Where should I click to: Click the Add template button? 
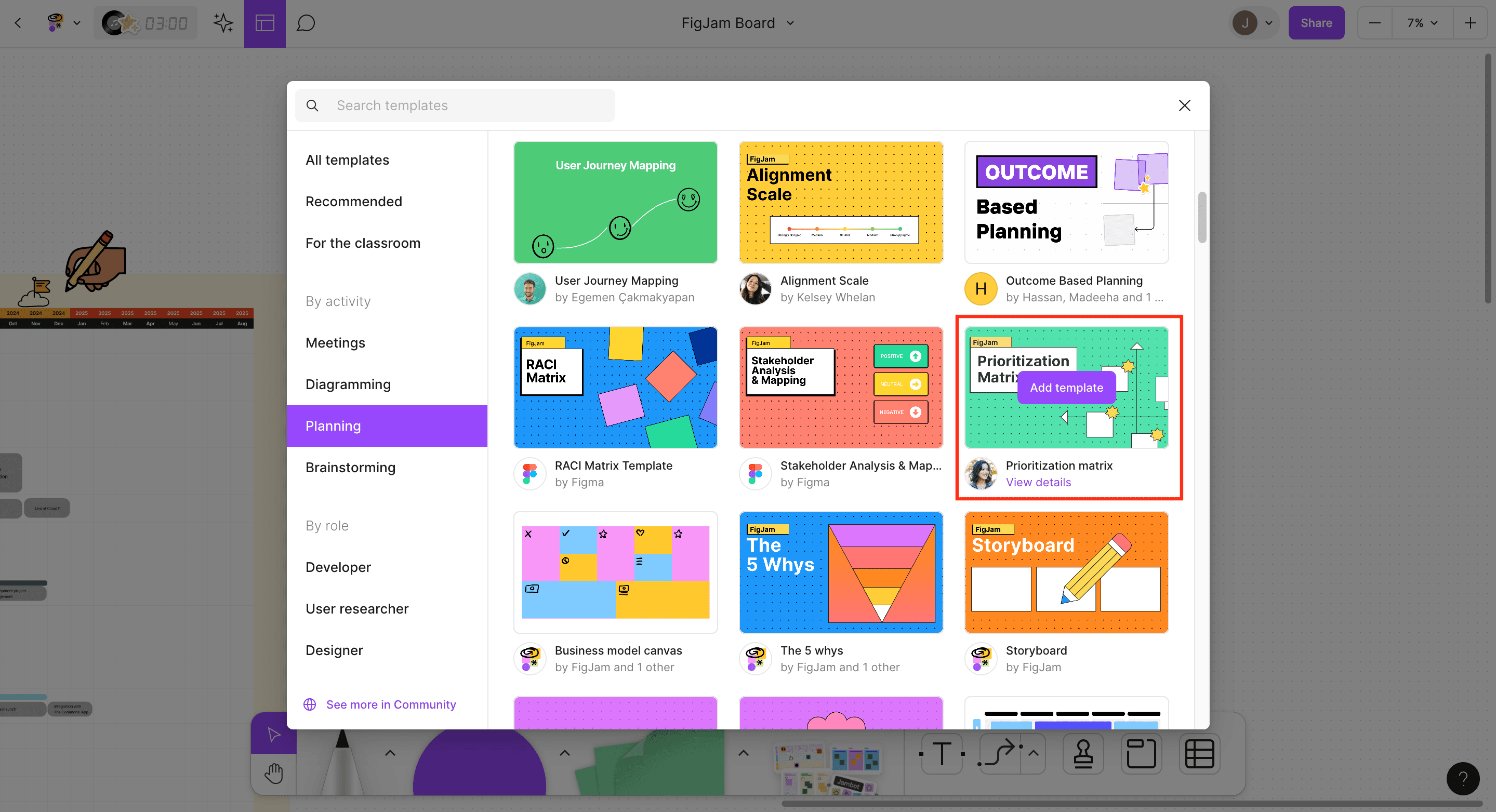[x=1066, y=388]
